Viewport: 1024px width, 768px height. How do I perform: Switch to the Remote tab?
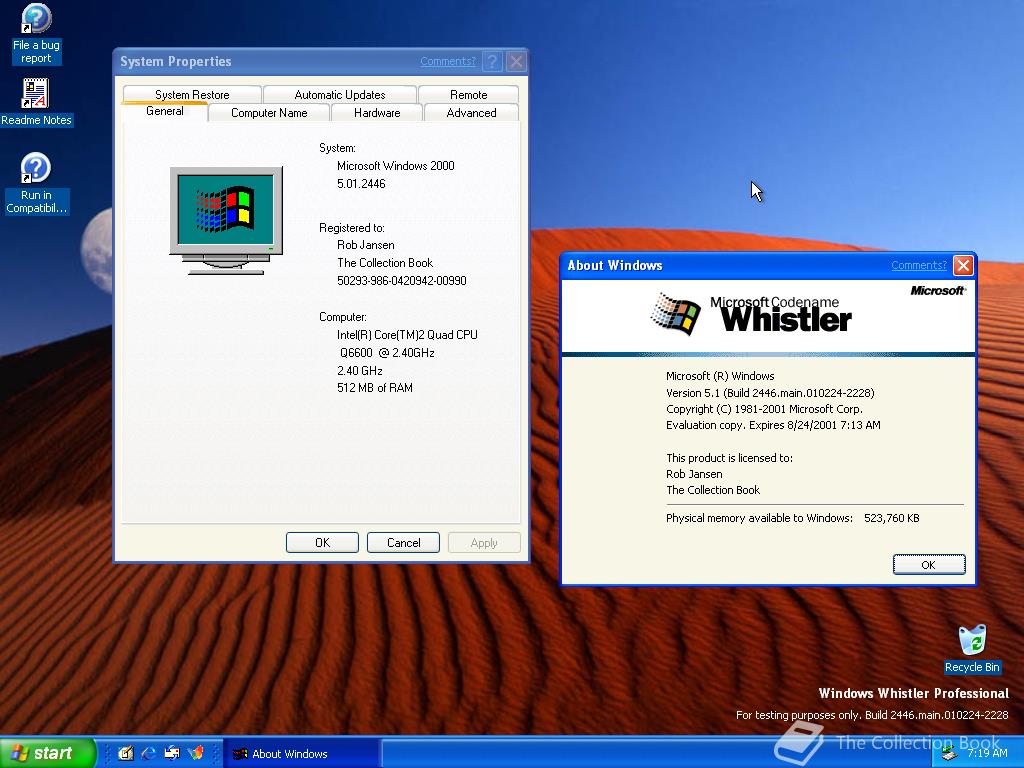[468, 94]
